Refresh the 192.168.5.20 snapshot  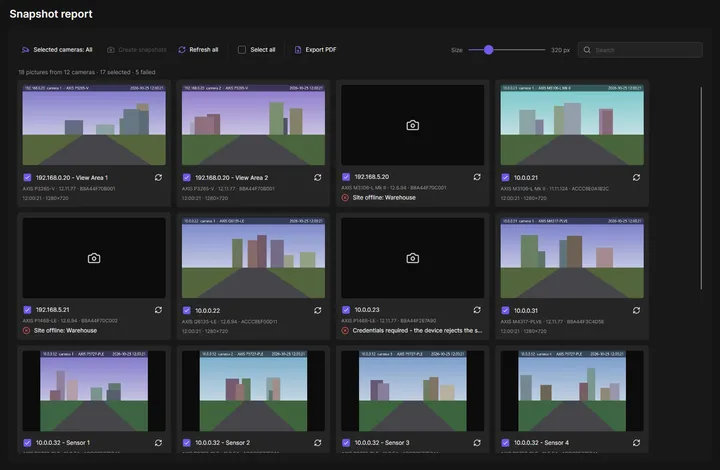(x=477, y=177)
